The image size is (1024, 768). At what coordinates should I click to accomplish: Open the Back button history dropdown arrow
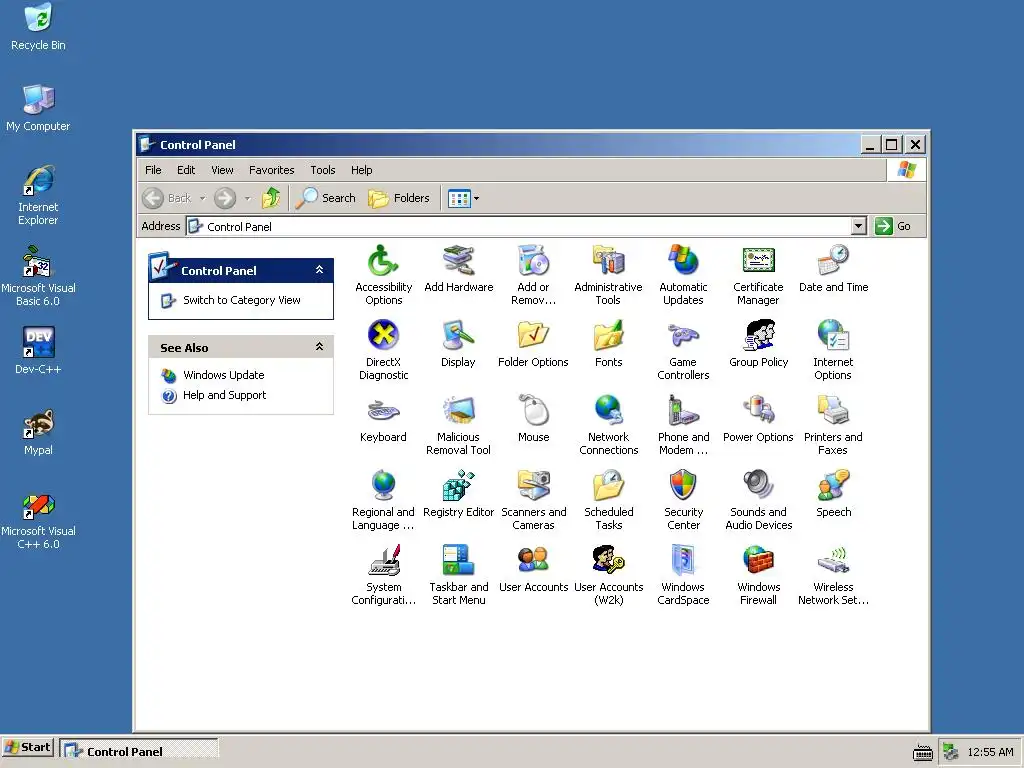coord(202,198)
